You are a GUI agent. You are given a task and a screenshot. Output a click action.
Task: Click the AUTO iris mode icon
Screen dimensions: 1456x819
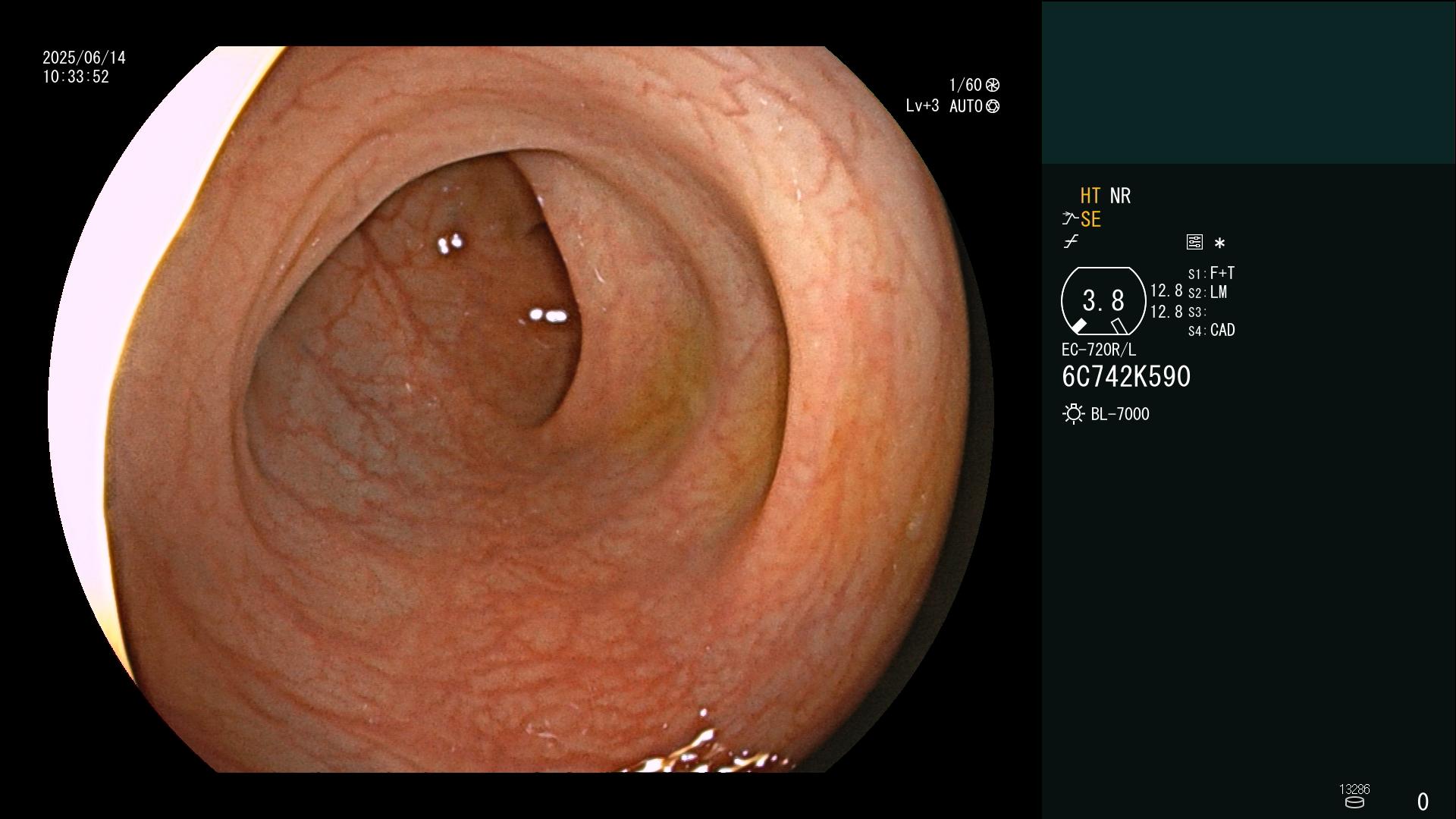993,106
